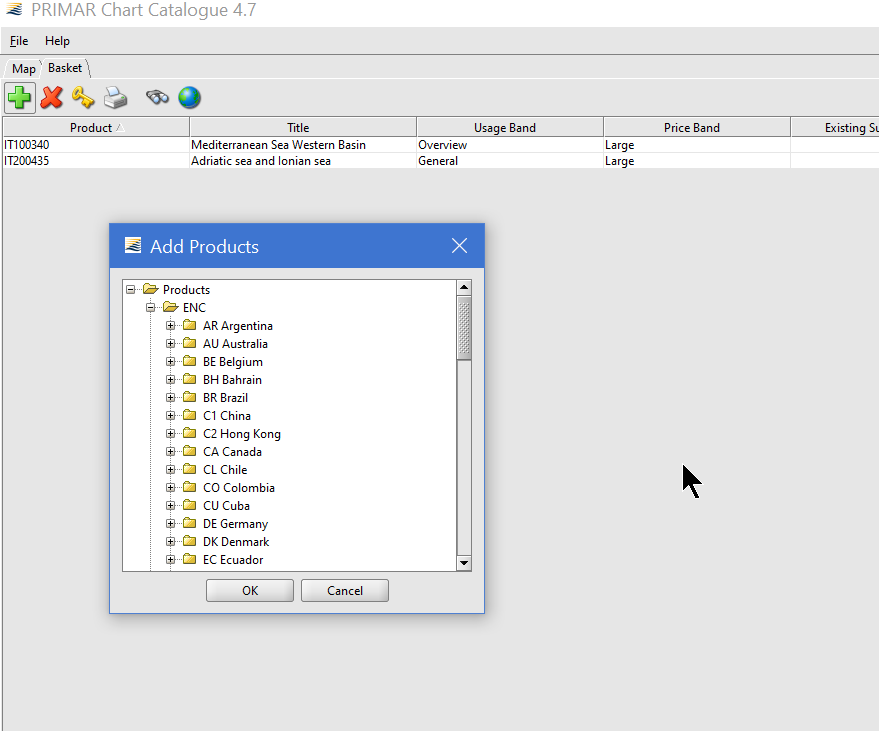
Task: Switch to the Map tab
Action: 24,68
